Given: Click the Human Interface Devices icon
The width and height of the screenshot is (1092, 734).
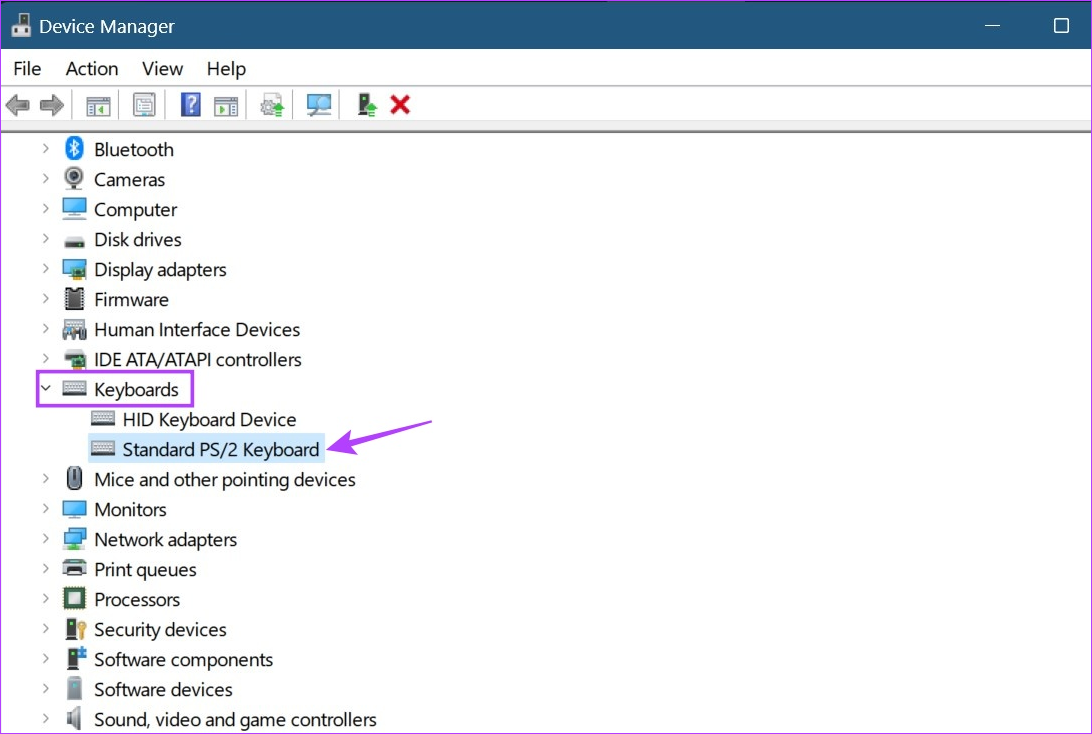Looking at the screenshot, I should coord(75,329).
